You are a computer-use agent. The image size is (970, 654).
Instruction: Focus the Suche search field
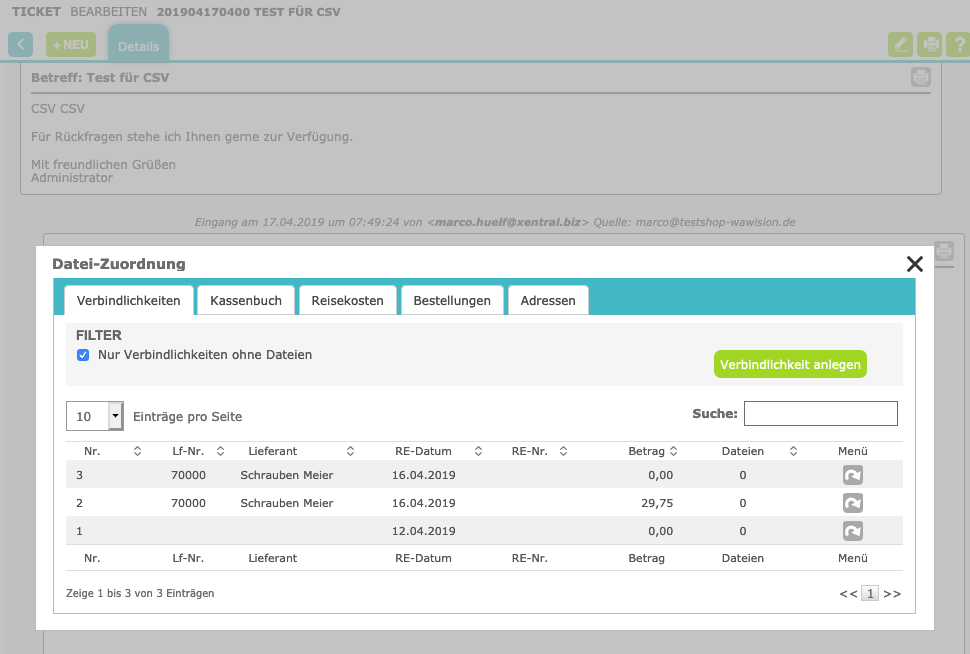click(820, 414)
